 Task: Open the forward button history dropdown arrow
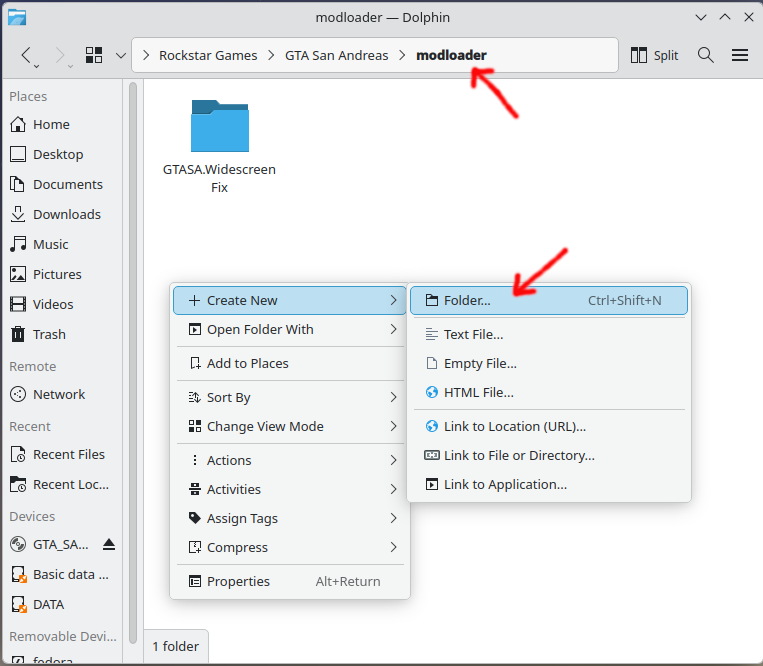(70, 66)
